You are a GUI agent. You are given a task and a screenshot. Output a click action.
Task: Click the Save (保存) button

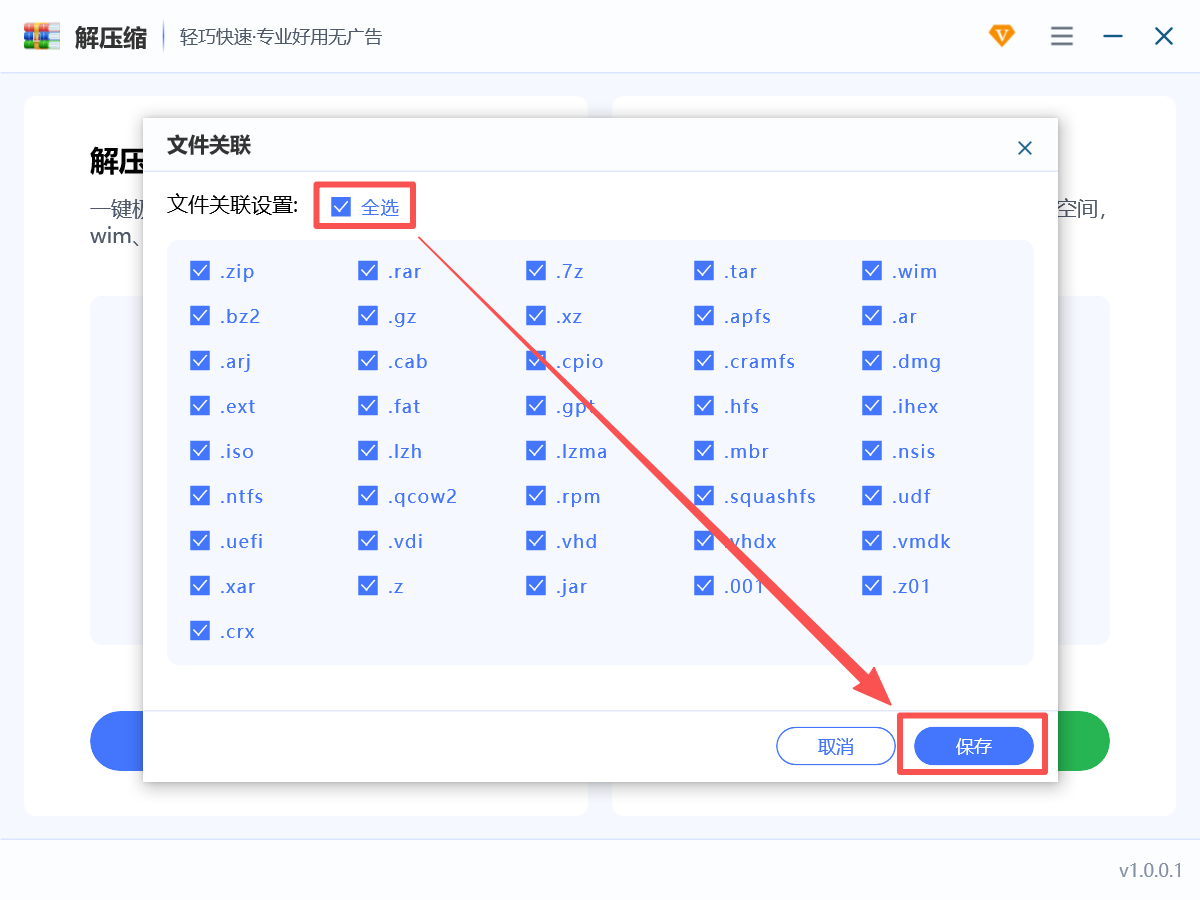pos(973,746)
